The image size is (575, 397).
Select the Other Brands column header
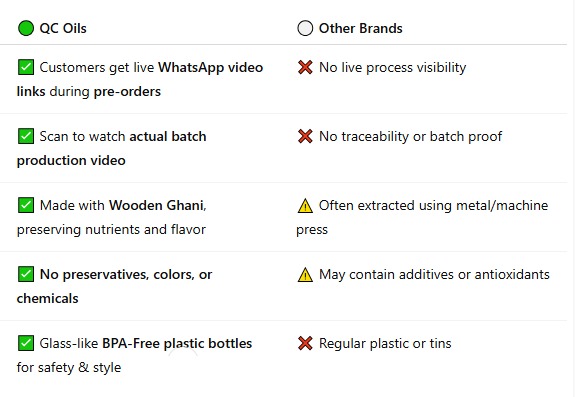(x=360, y=28)
